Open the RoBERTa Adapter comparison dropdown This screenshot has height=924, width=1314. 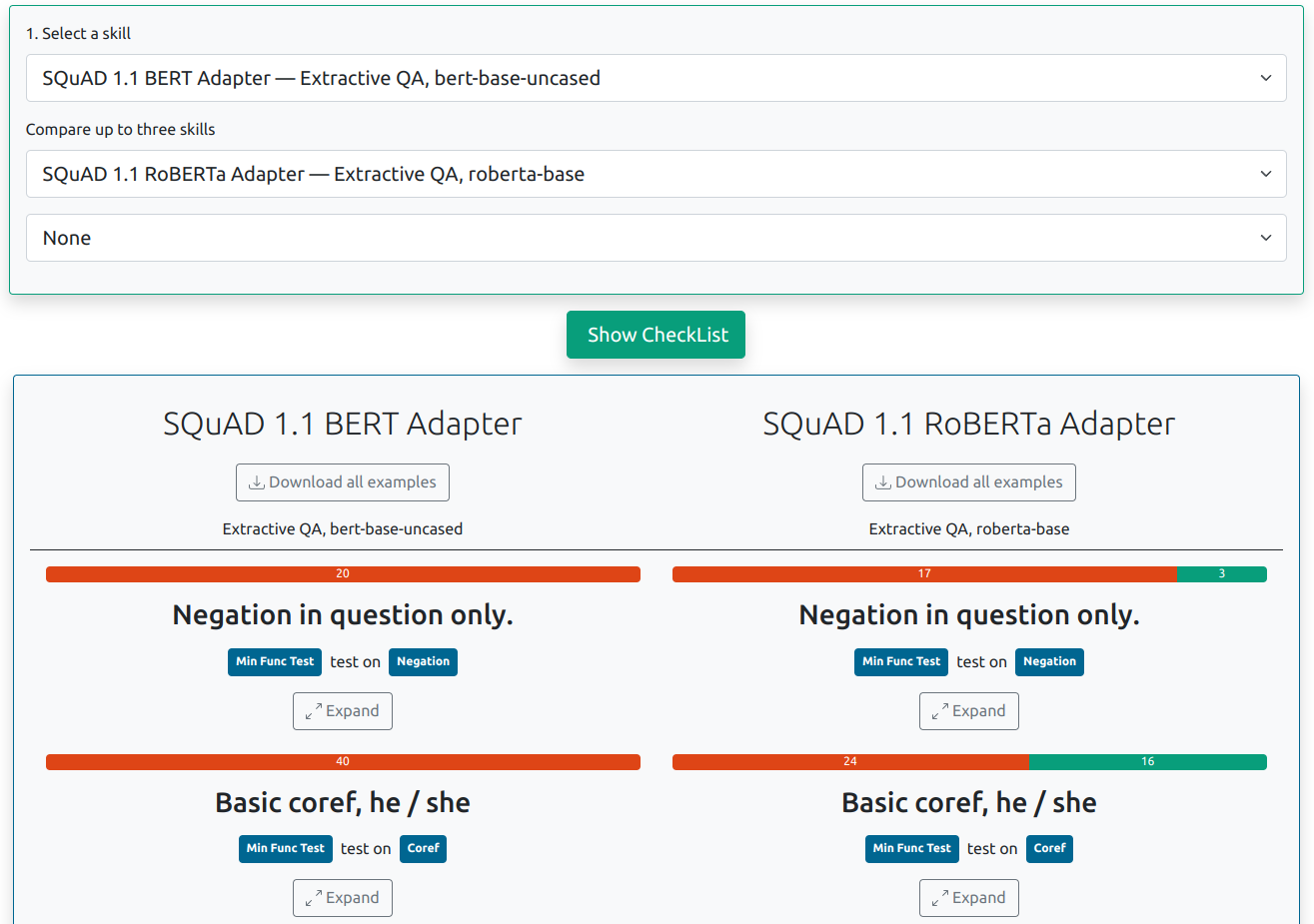[656, 174]
